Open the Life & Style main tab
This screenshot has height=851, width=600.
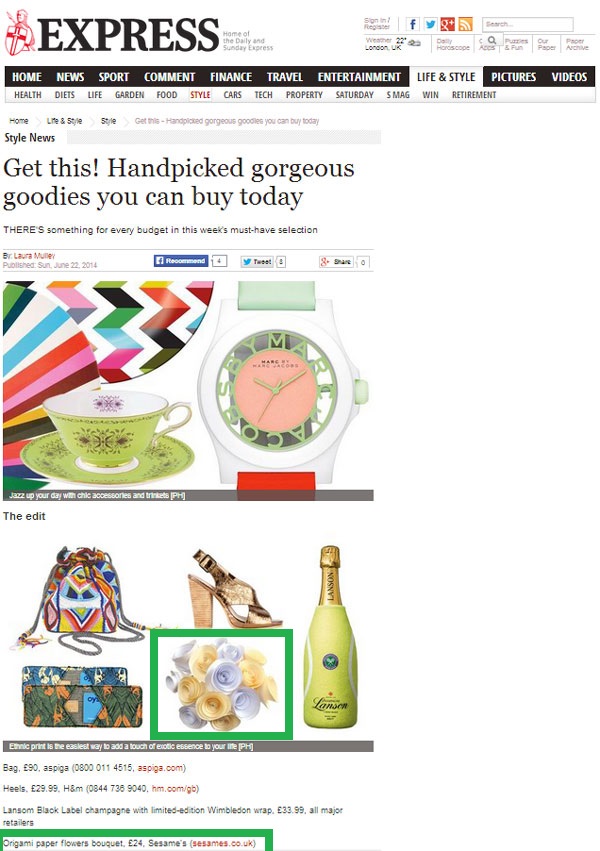click(x=446, y=77)
